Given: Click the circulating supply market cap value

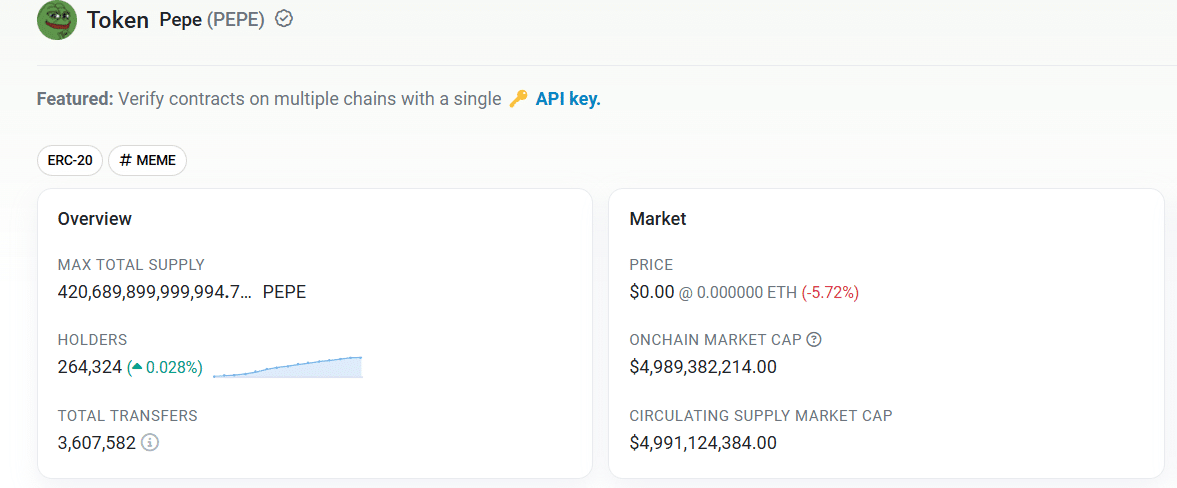Looking at the screenshot, I should pos(703,442).
